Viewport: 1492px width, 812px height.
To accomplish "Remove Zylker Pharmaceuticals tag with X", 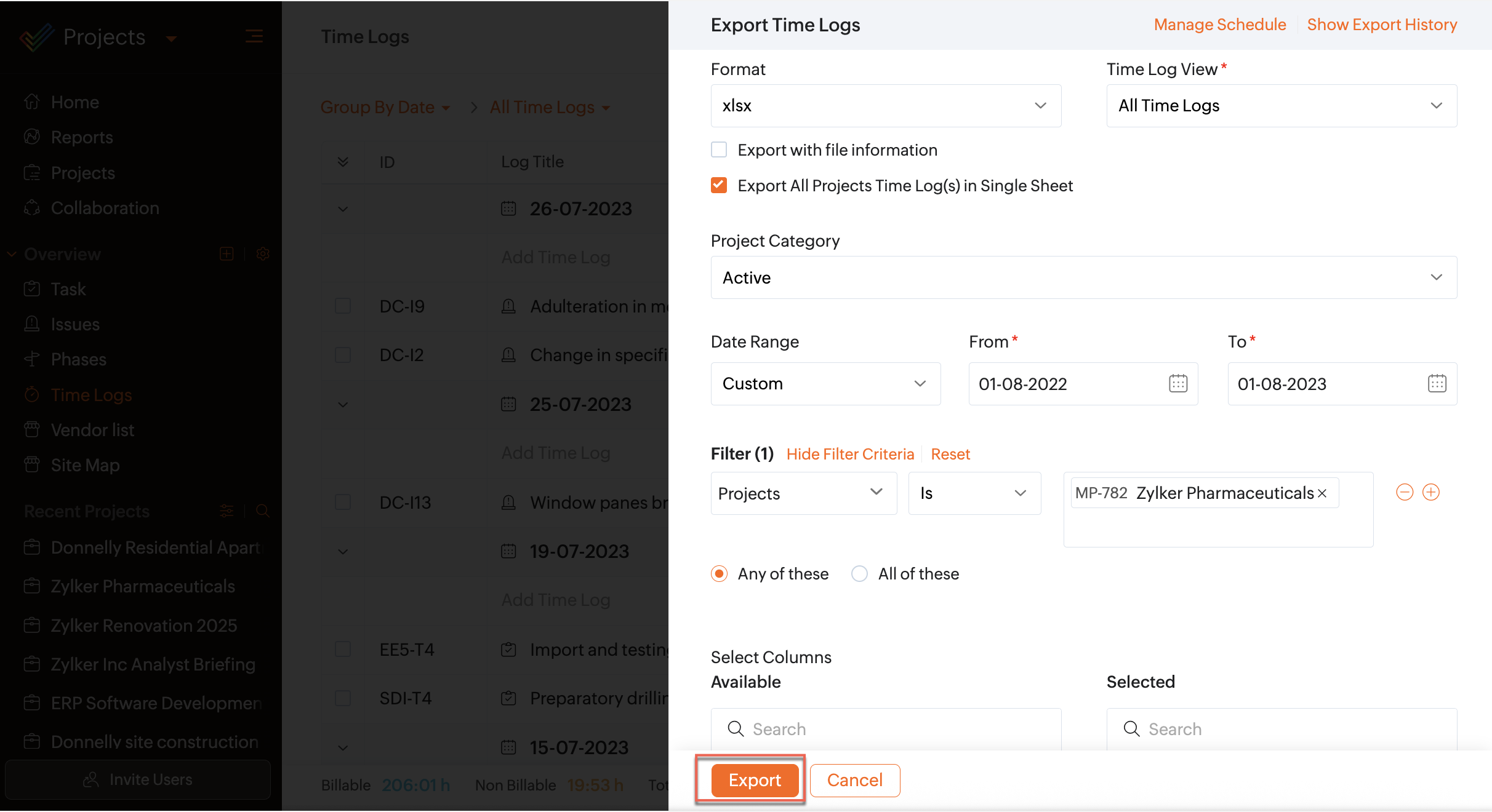I will pyautogui.click(x=1322, y=493).
